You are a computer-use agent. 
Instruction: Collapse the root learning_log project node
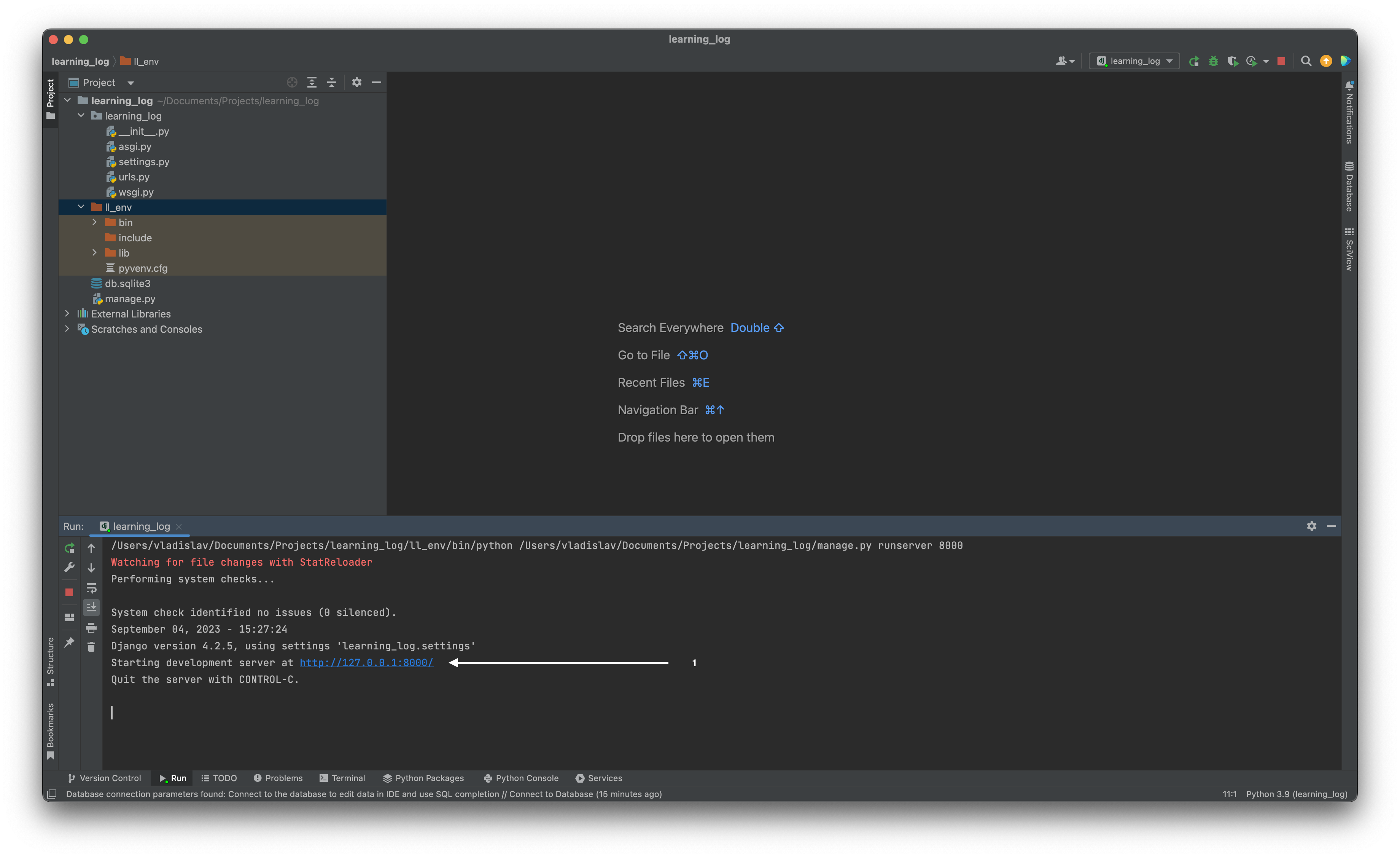pos(68,100)
